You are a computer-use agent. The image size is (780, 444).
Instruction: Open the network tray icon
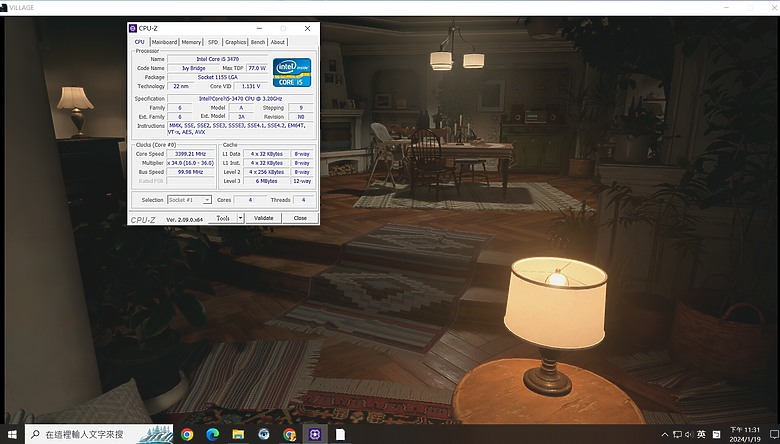(677, 435)
